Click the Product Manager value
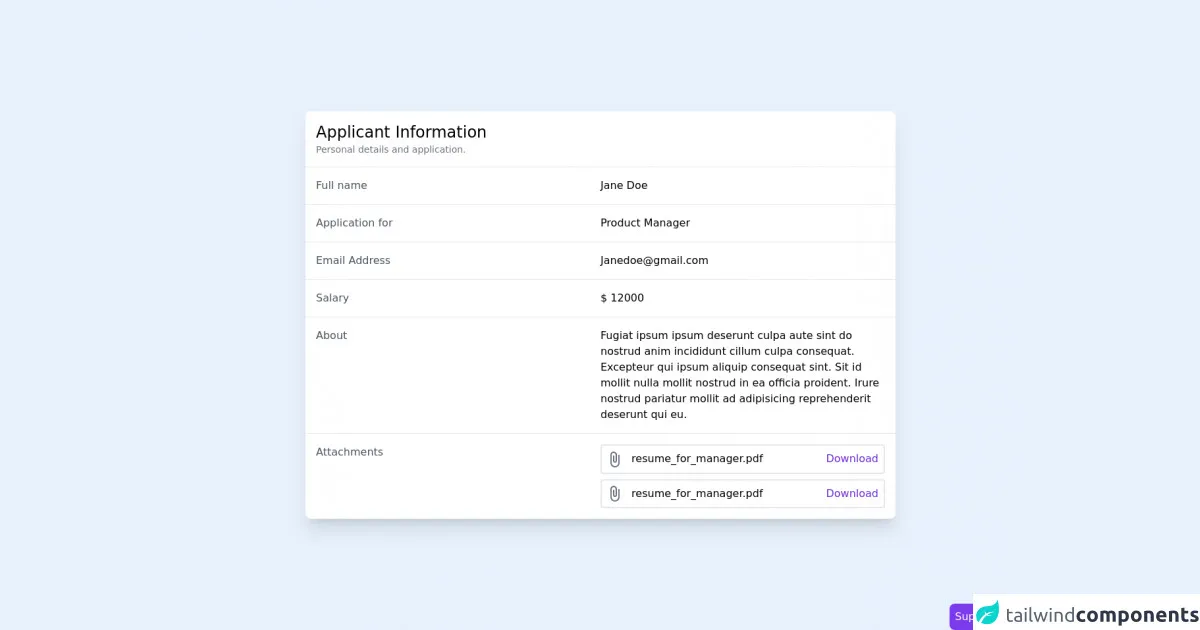Screen dimensions: 1200x630 (645, 223)
